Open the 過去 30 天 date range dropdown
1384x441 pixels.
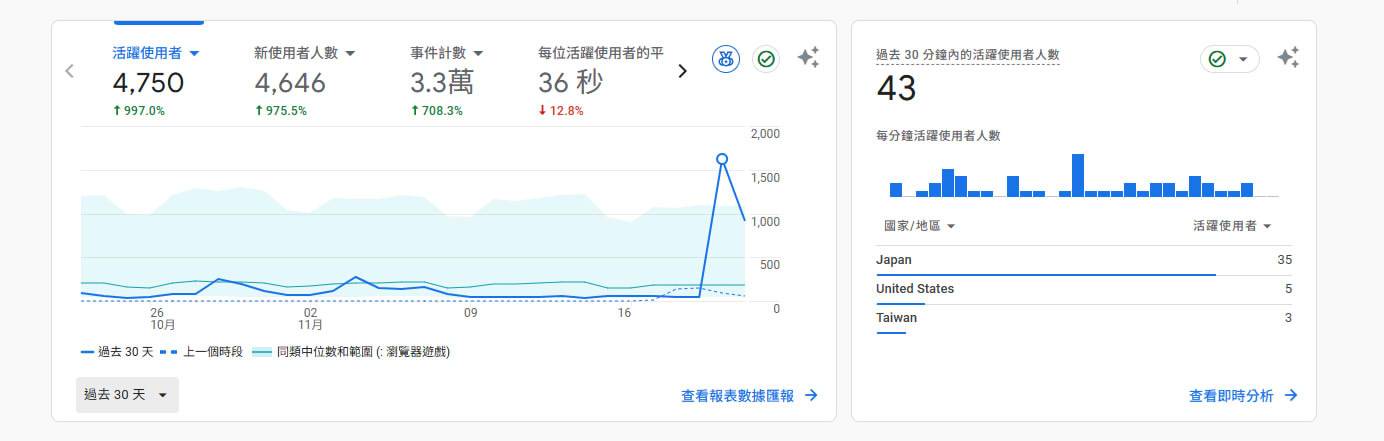pyautogui.click(x=127, y=395)
